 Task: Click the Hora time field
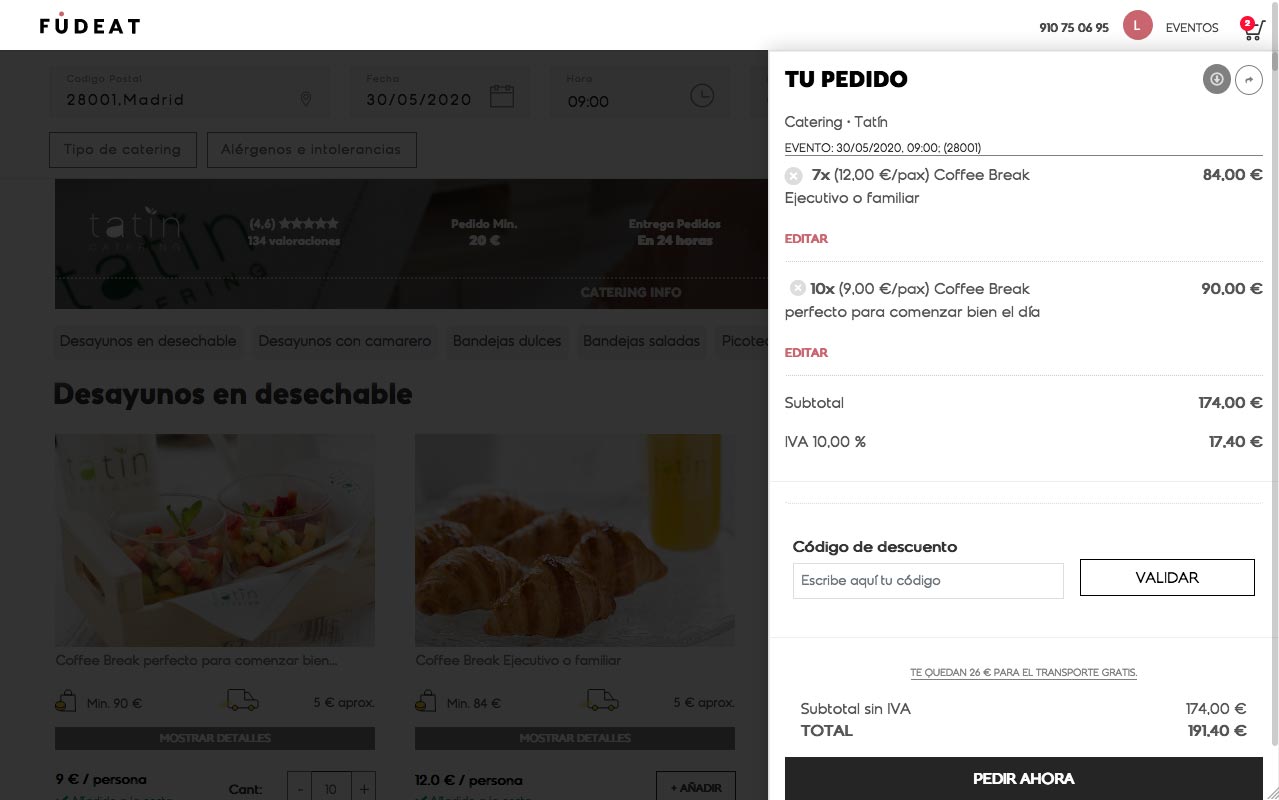pyautogui.click(x=640, y=92)
